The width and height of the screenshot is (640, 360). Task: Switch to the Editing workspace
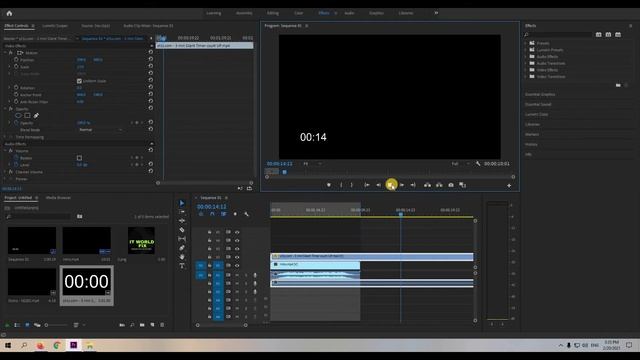point(273,13)
